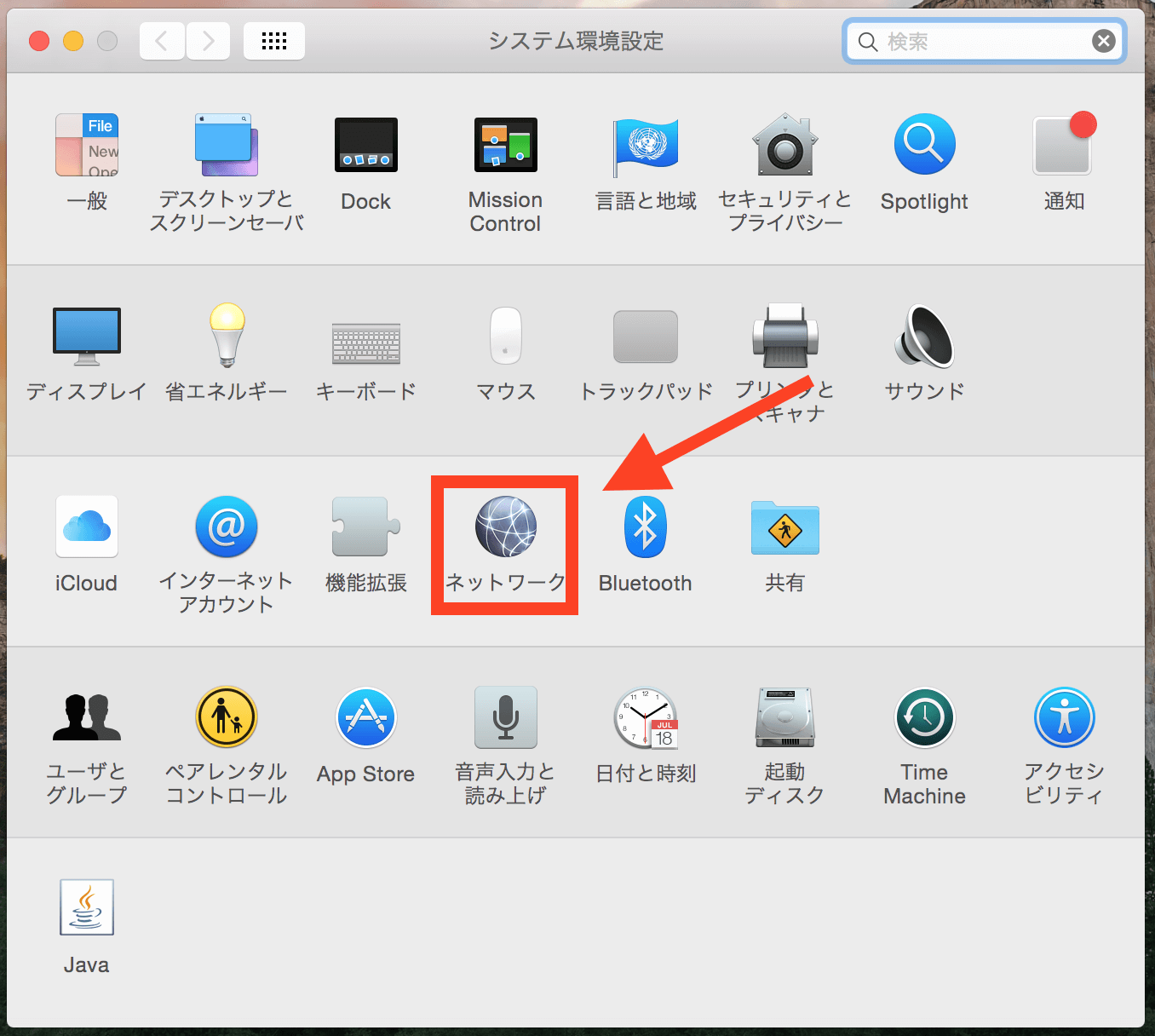Open Spotlight settings
Viewport: 1155px width, 1036px height.
coord(923,145)
